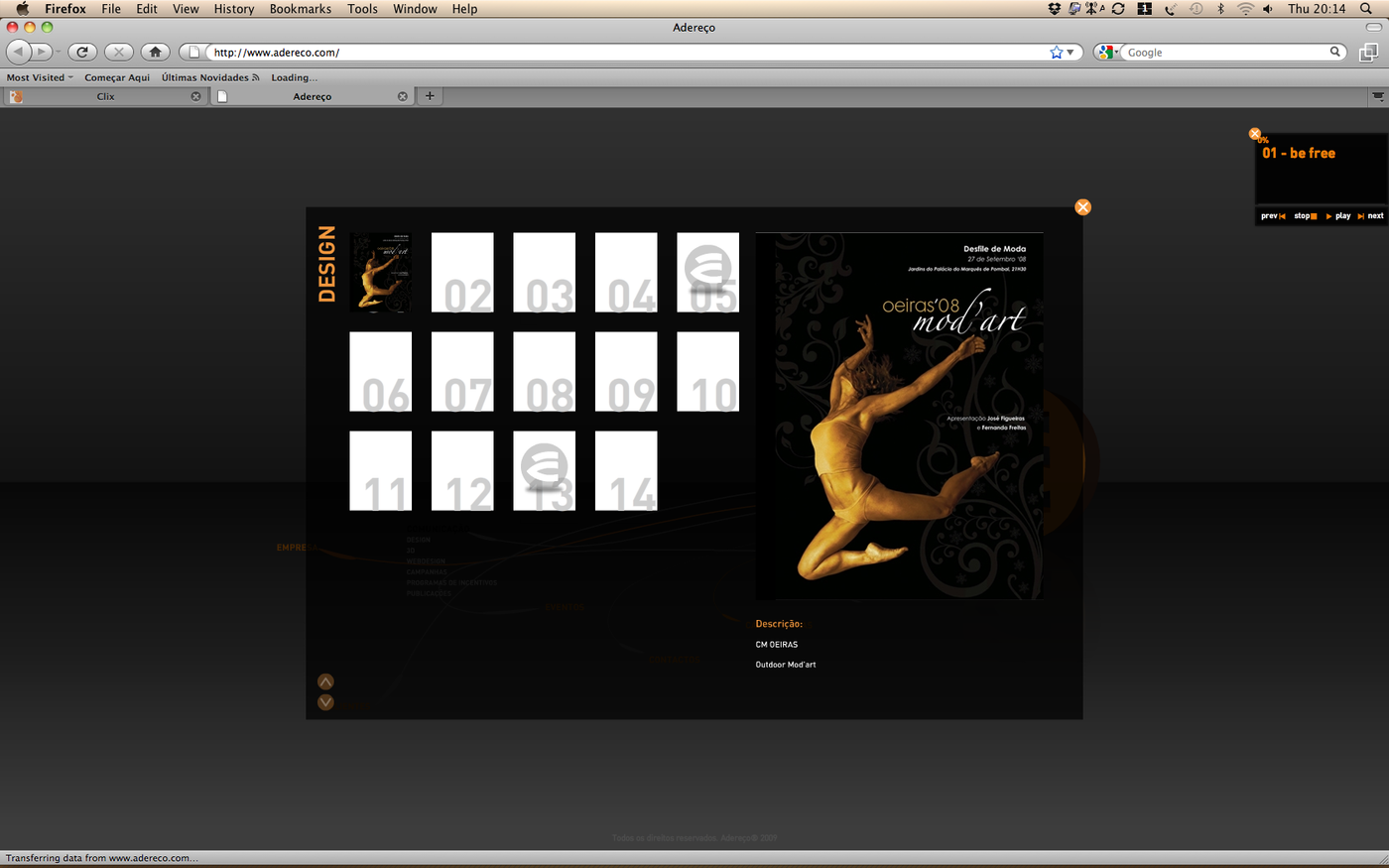Go back with the browser Back arrow
The image size is (1389, 868).
click(x=18, y=52)
